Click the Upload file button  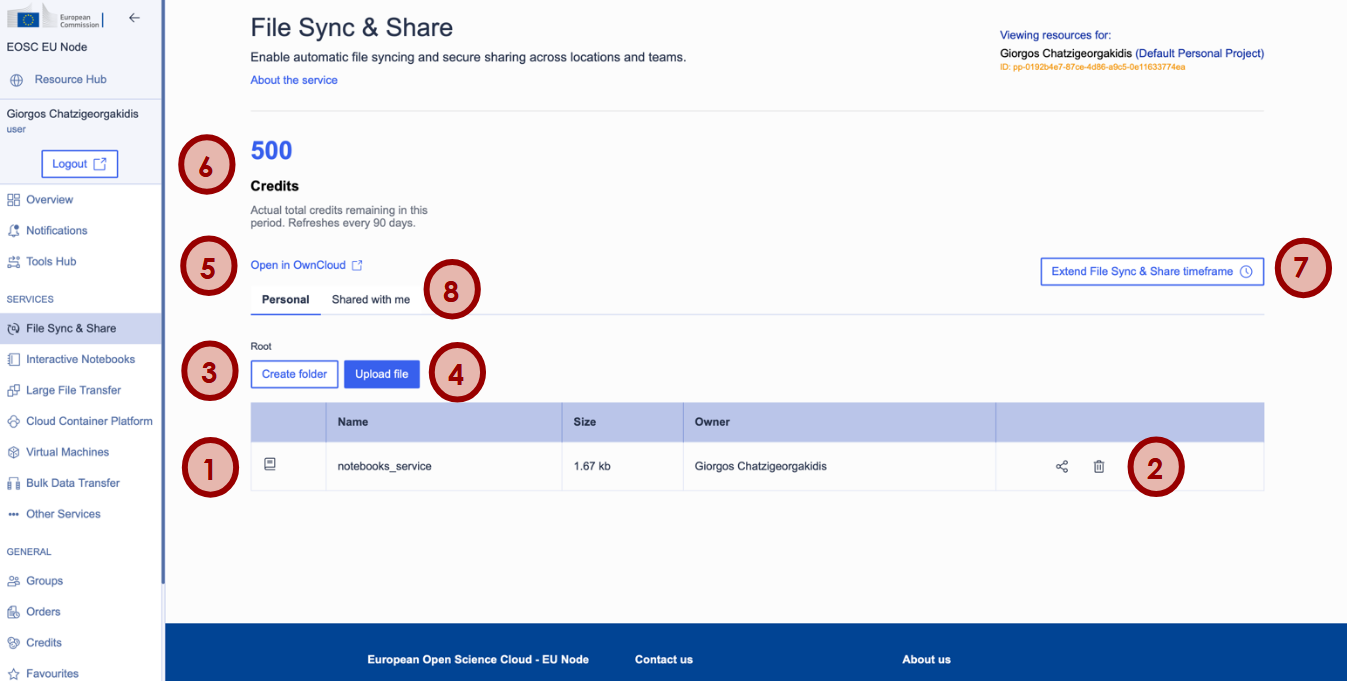(382, 374)
